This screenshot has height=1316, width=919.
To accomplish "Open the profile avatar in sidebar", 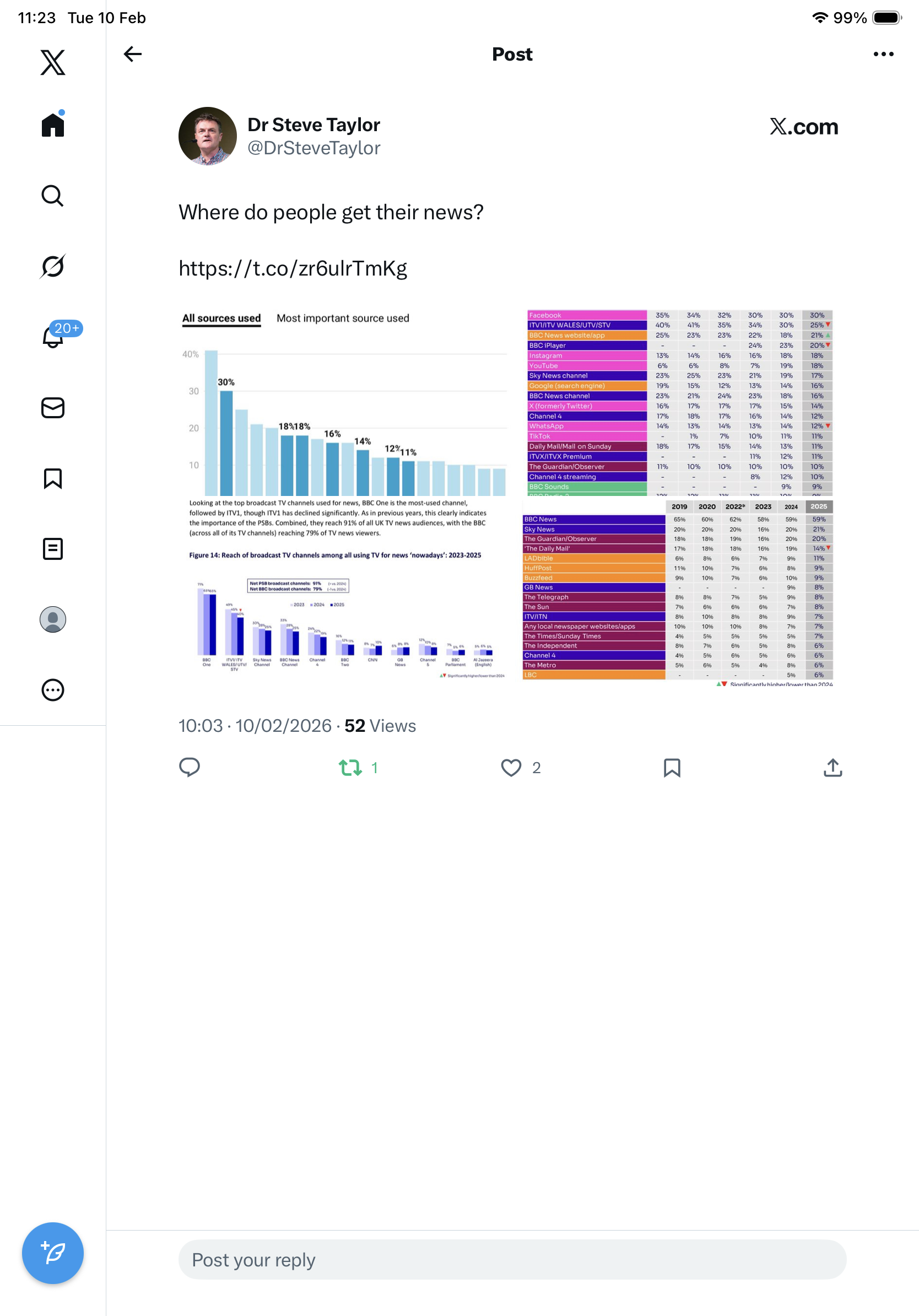I will click(x=53, y=619).
